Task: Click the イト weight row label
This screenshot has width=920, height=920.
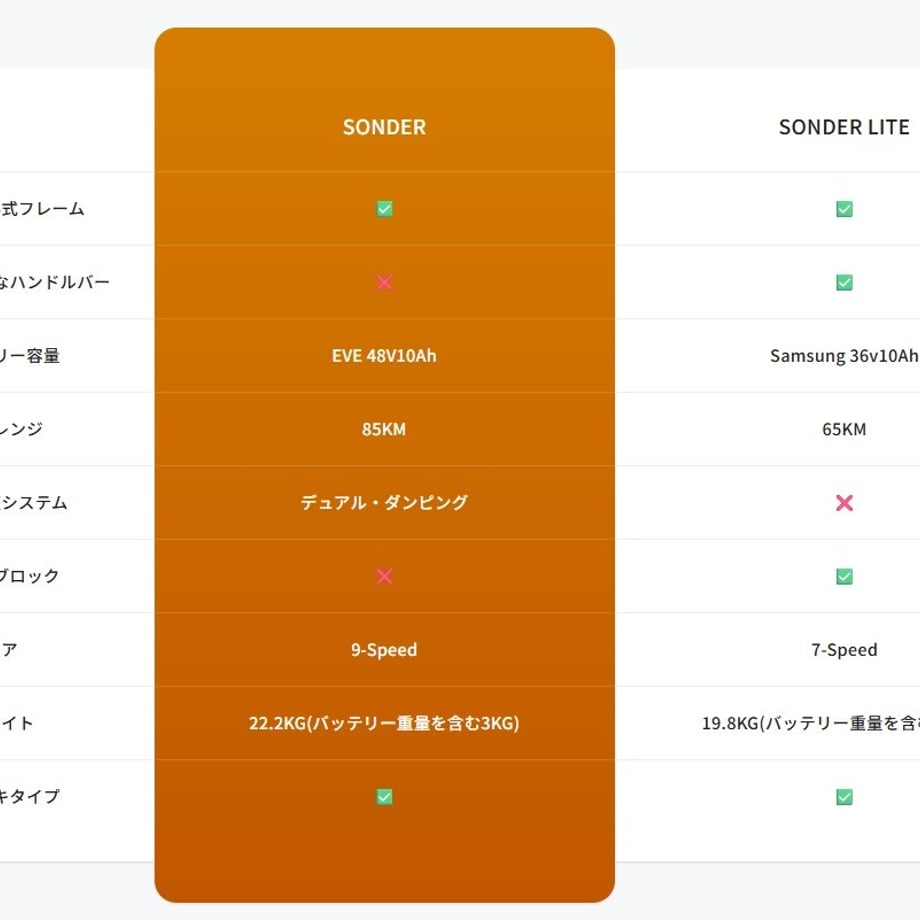Action: click(x=16, y=723)
